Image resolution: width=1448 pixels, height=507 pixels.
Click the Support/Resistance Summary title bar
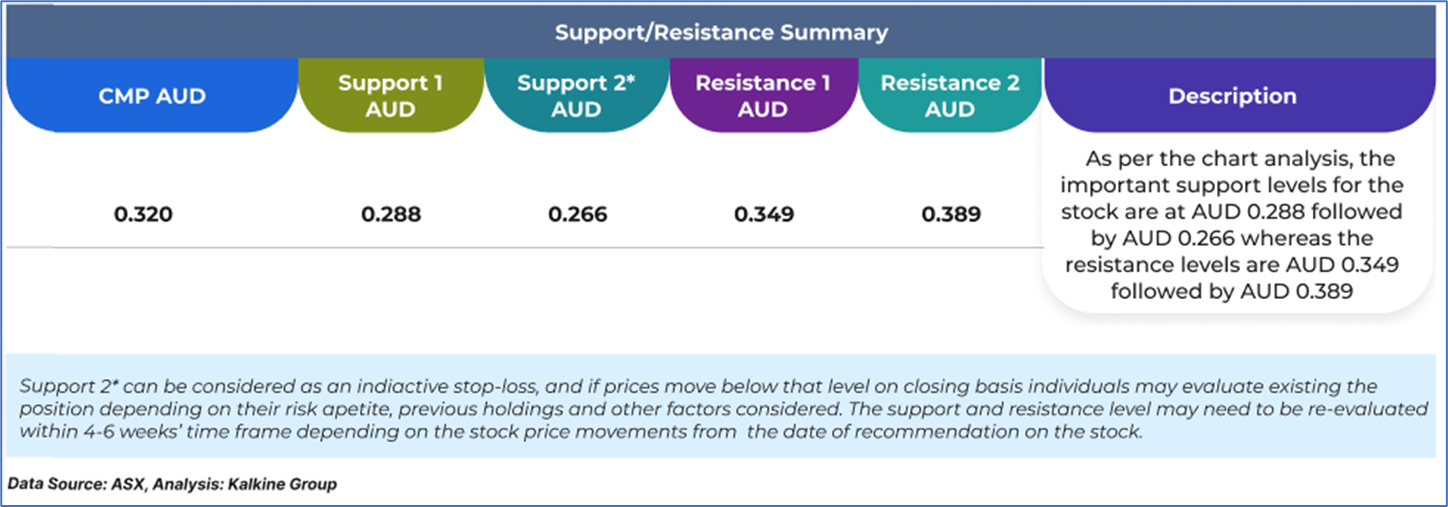[x=721, y=32]
